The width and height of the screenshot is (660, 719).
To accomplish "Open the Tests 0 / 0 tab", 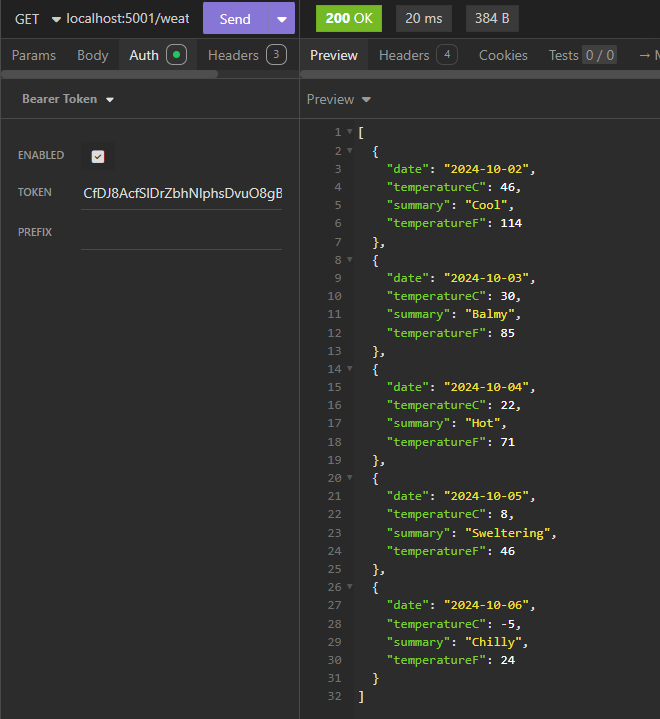I will point(582,55).
